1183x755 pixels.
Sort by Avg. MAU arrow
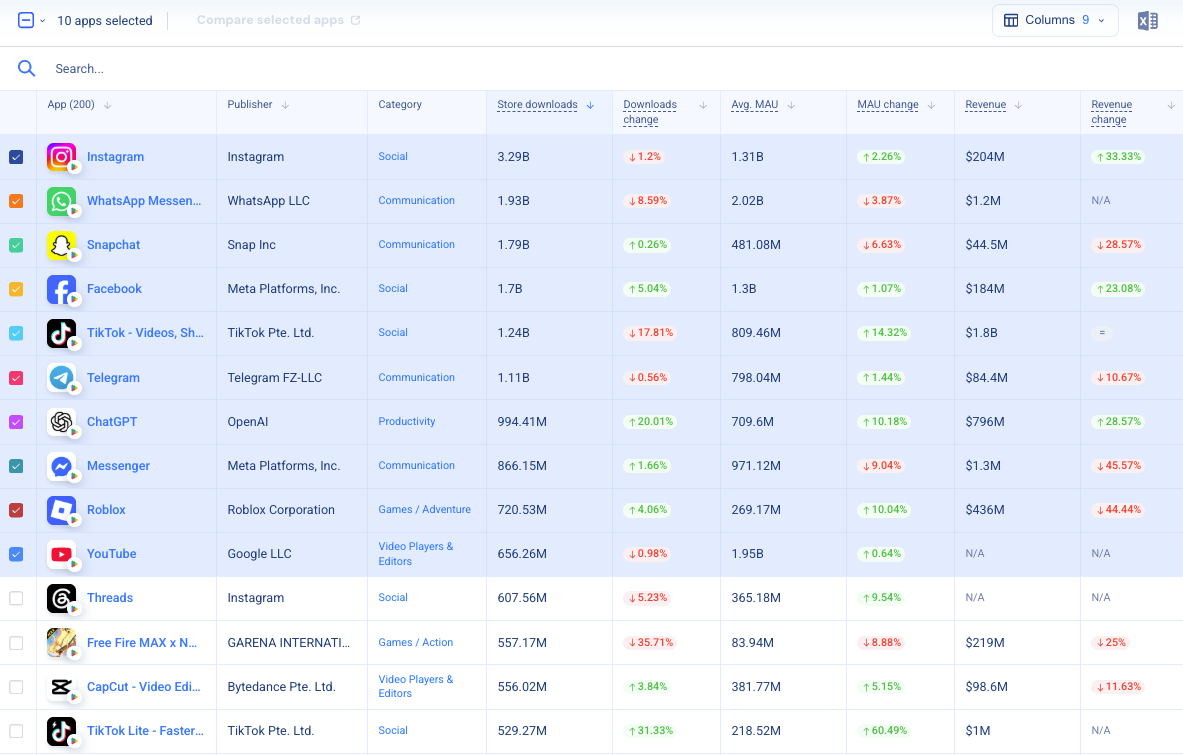click(791, 106)
